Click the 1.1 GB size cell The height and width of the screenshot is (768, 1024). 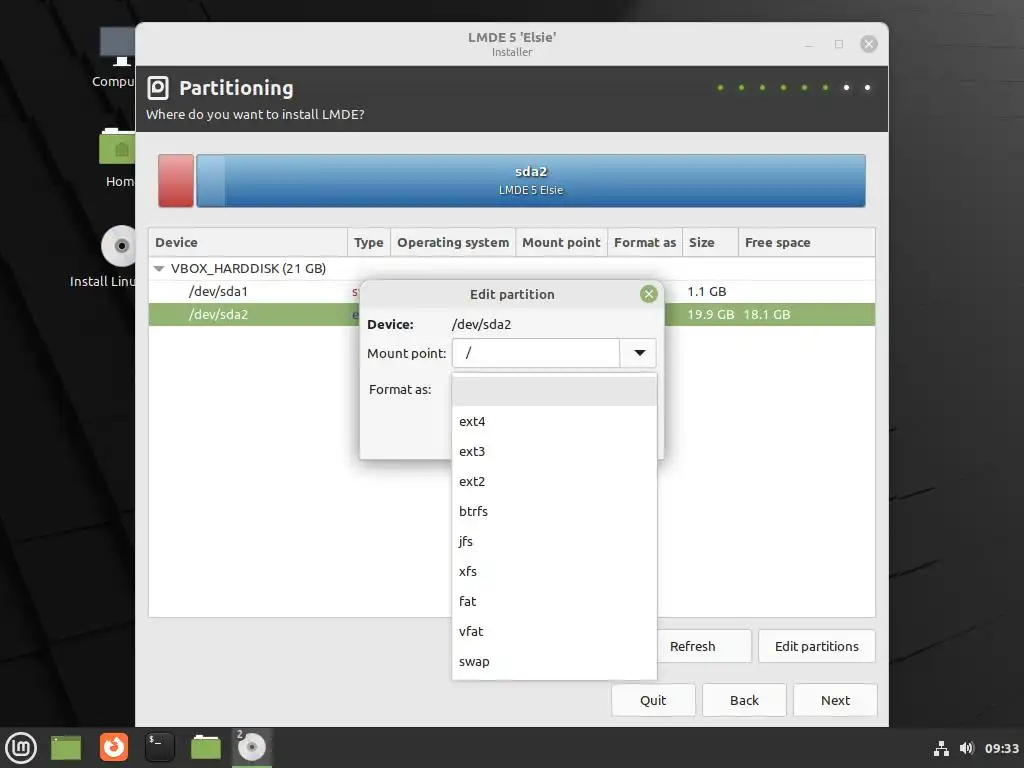(707, 291)
